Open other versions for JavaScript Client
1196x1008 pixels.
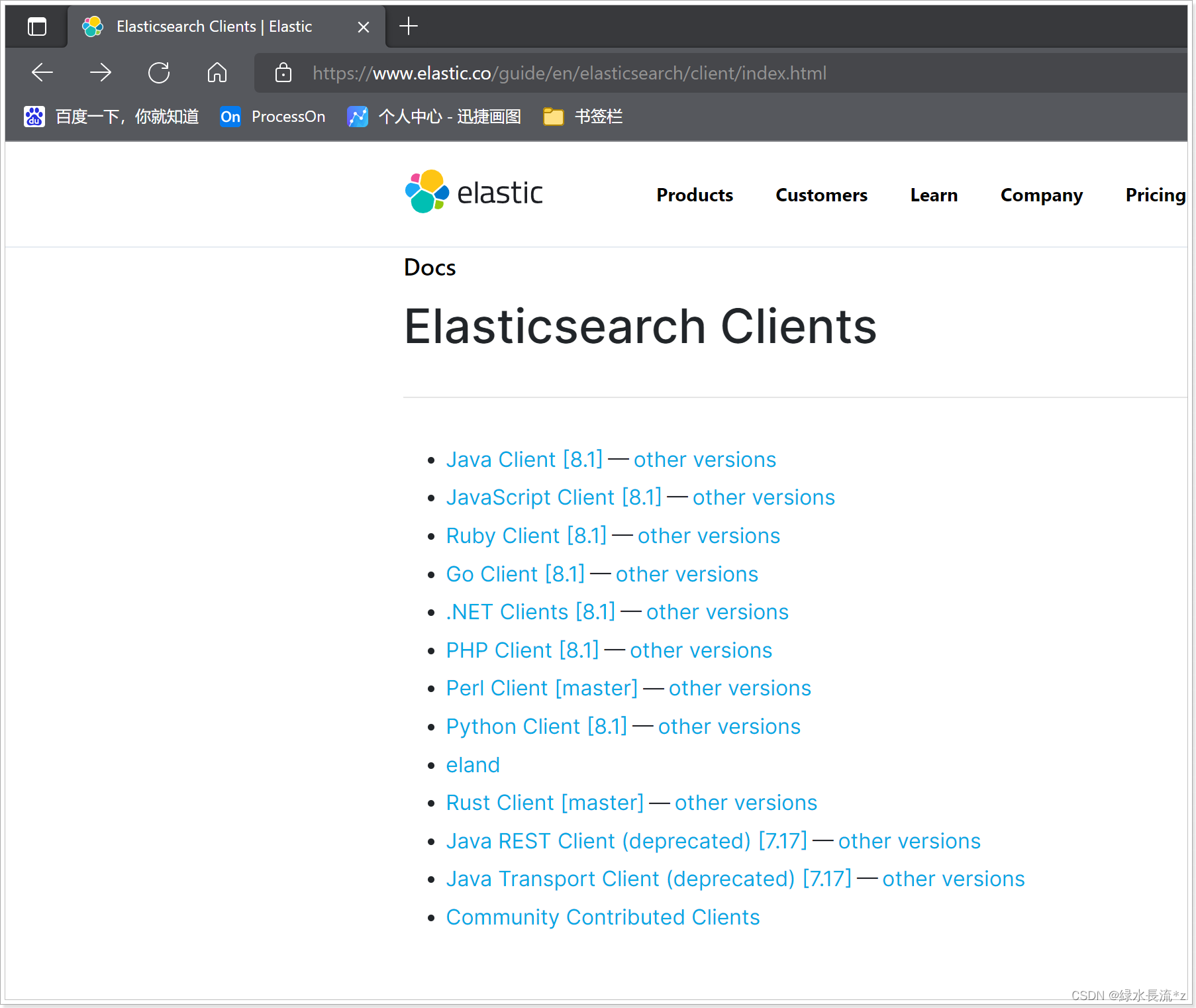click(x=764, y=497)
